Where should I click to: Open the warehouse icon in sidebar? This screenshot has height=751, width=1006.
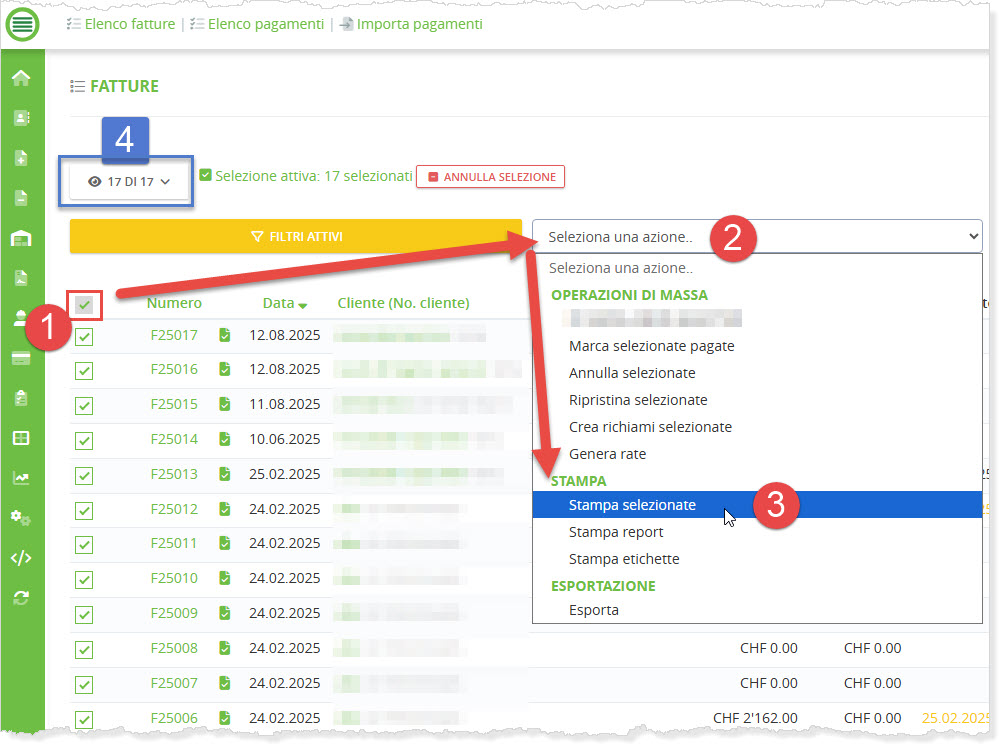pyautogui.click(x=21, y=238)
